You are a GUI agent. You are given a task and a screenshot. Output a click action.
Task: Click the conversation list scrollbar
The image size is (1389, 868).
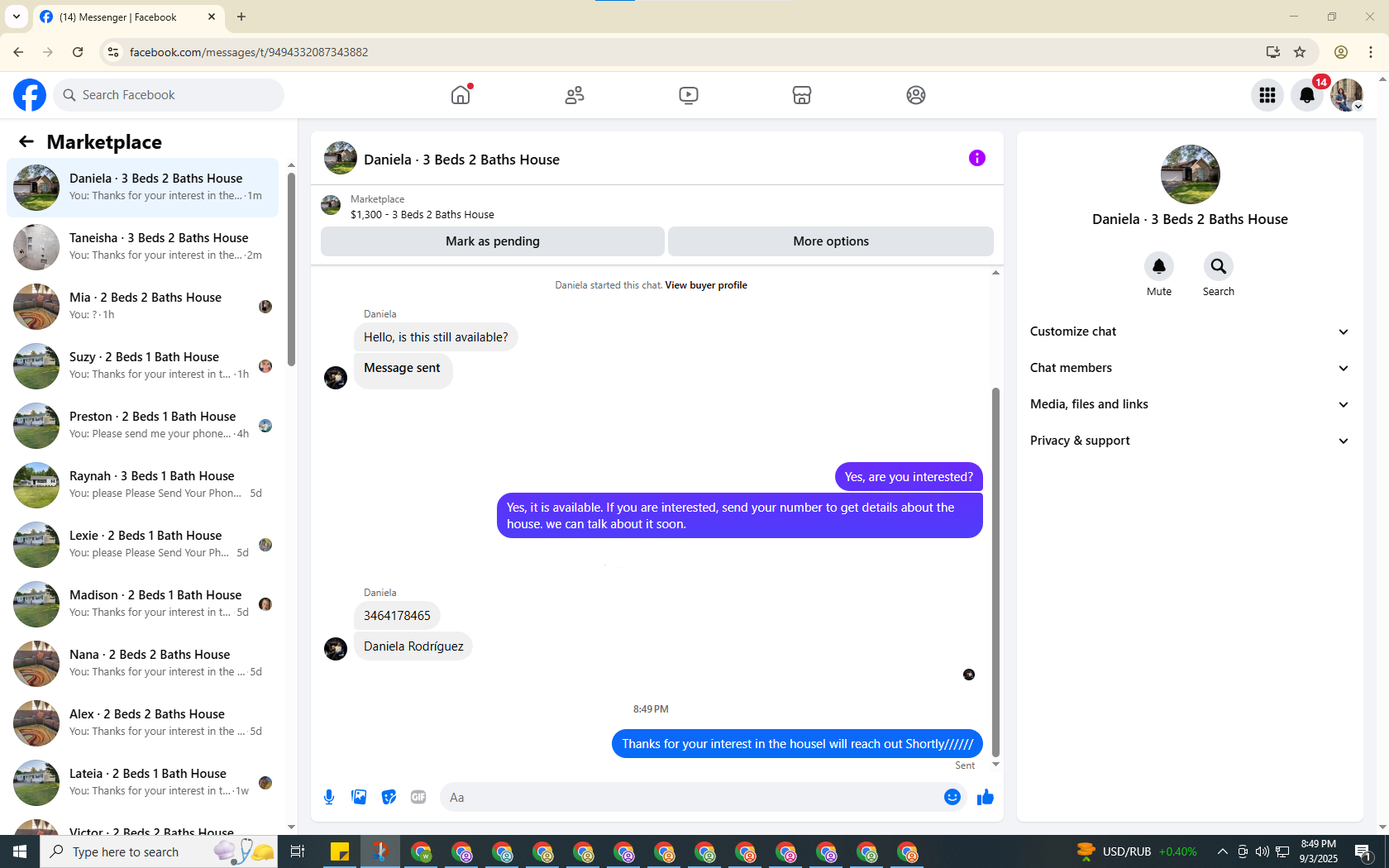pyautogui.click(x=291, y=269)
